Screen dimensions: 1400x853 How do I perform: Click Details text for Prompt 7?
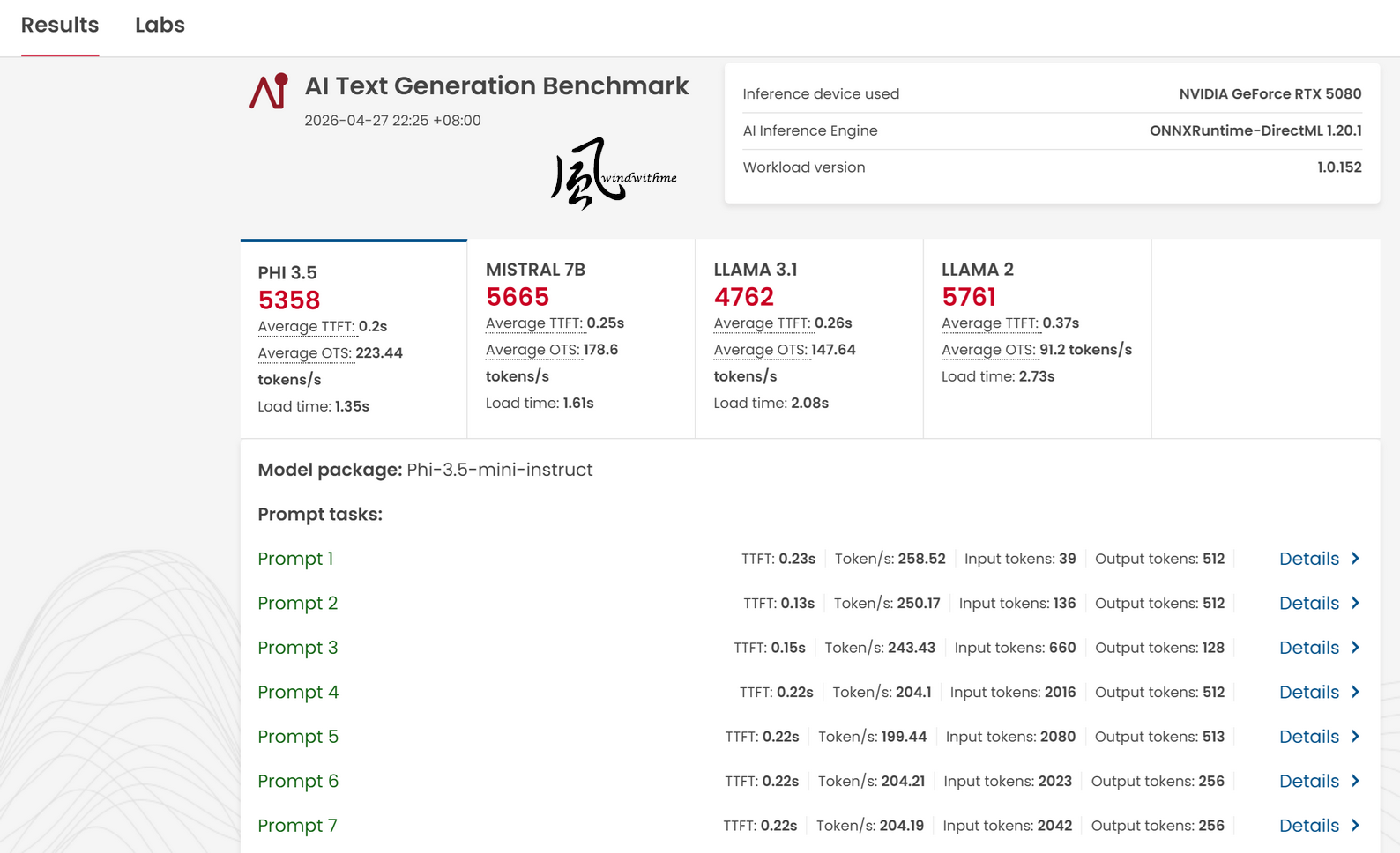[x=1309, y=826]
